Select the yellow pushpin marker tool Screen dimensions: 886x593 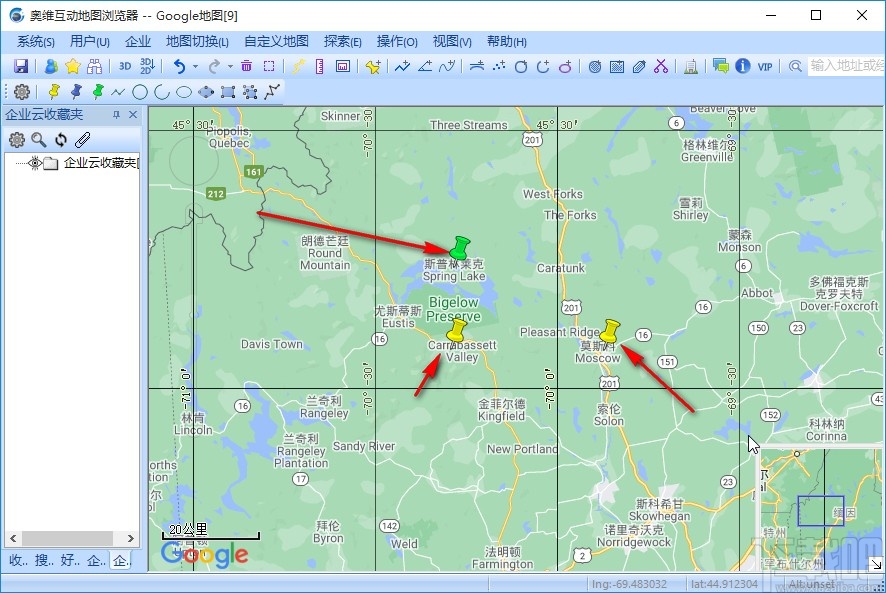pyautogui.click(x=53, y=91)
